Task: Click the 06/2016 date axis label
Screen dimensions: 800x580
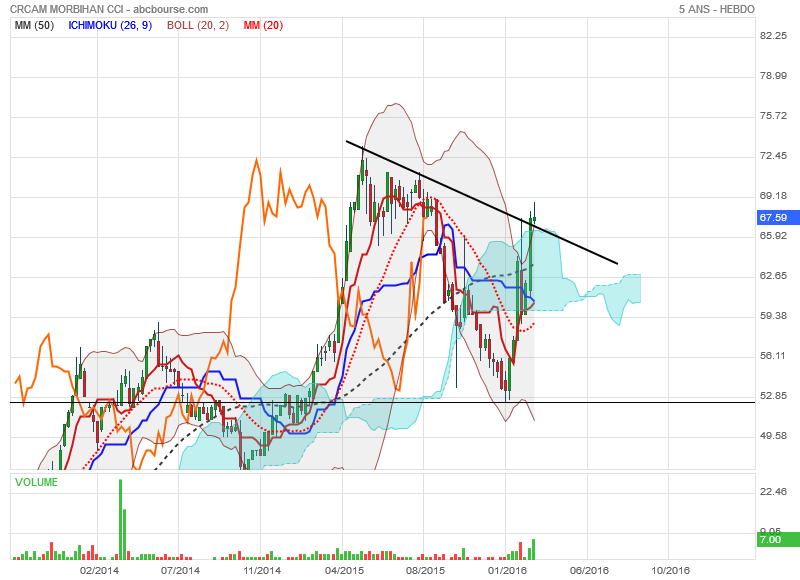Action: 589,570
